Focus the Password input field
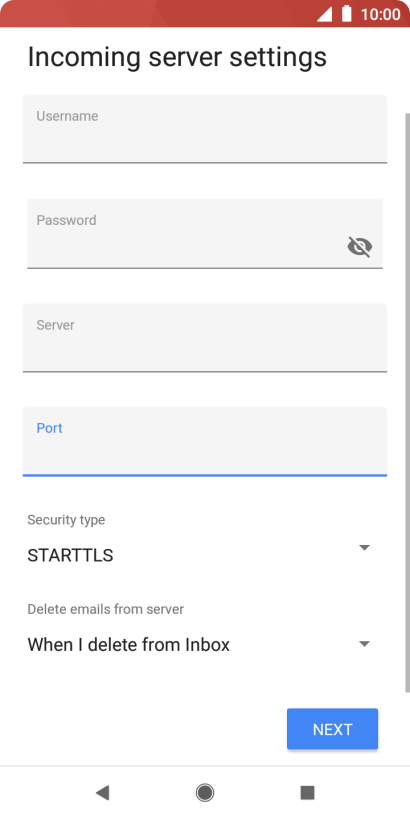410x820 pixels. pyautogui.click(x=205, y=234)
